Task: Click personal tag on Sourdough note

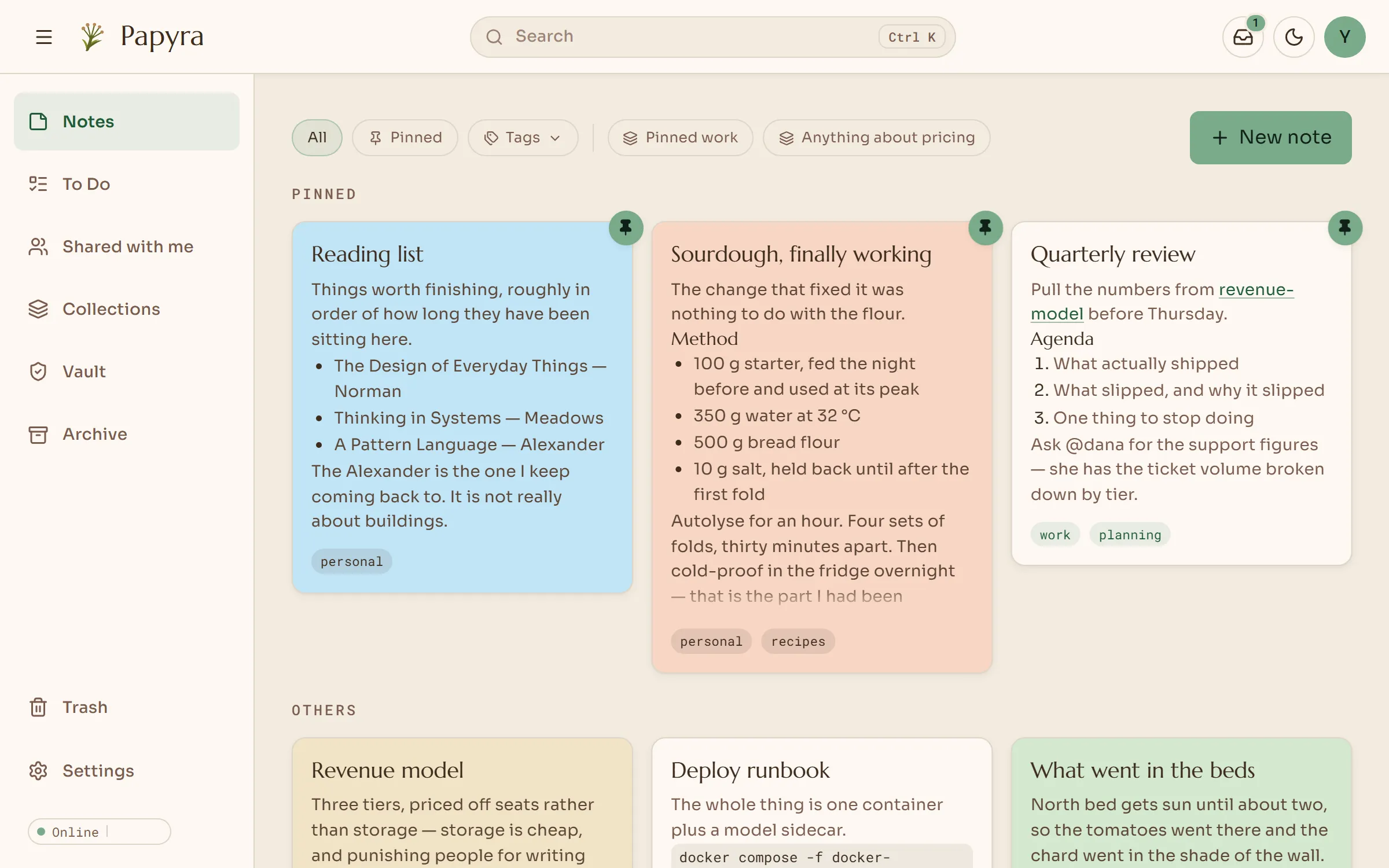Action: pos(711,641)
